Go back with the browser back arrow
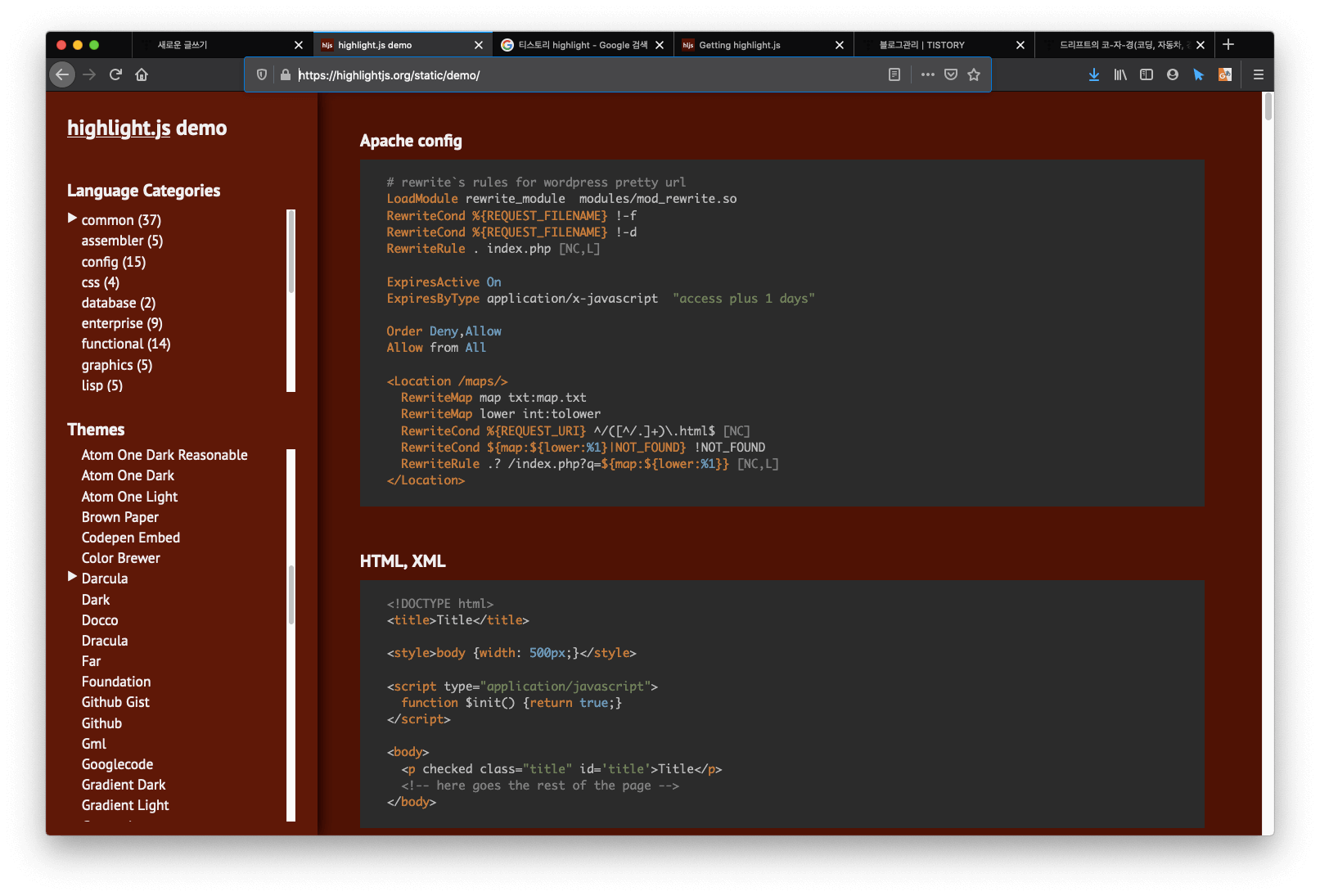This screenshot has width=1320, height=896. click(x=62, y=74)
